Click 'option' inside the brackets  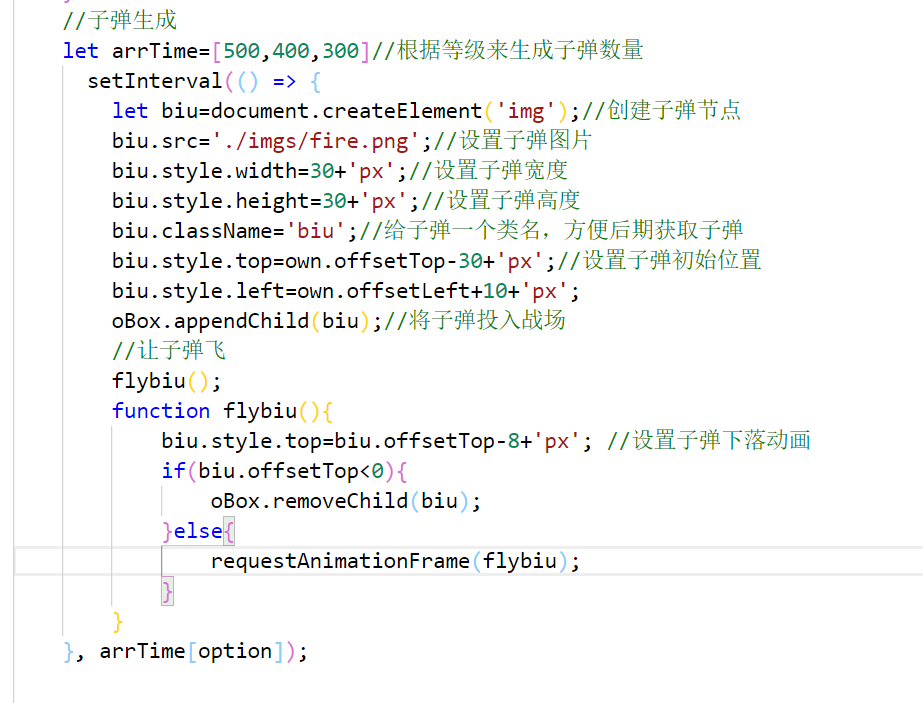point(235,651)
